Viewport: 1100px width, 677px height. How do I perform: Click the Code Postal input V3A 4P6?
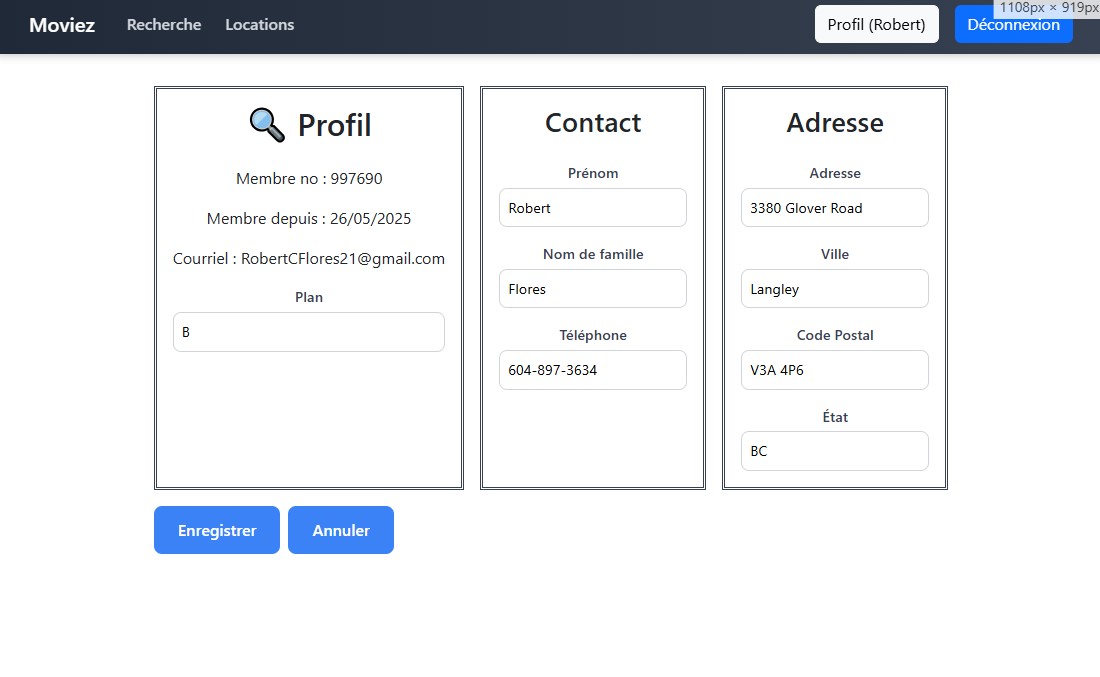(835, 370)
